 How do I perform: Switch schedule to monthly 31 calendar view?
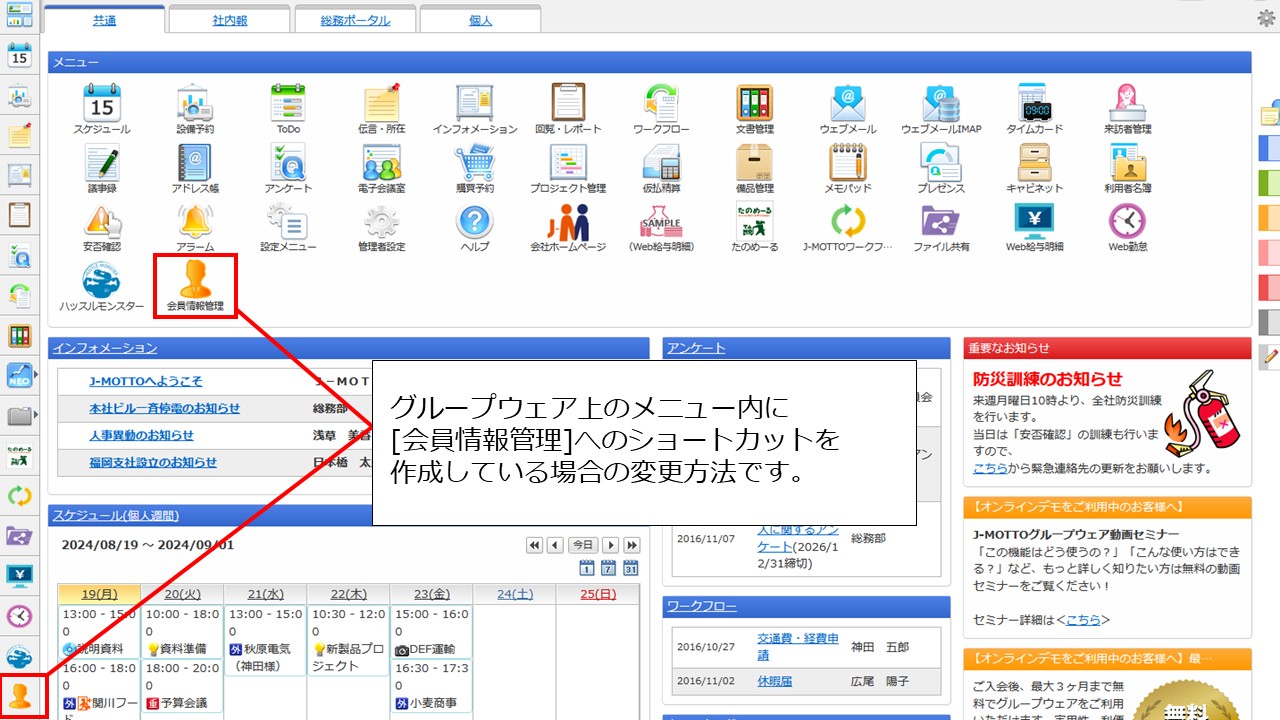click(x=631, y=568)
